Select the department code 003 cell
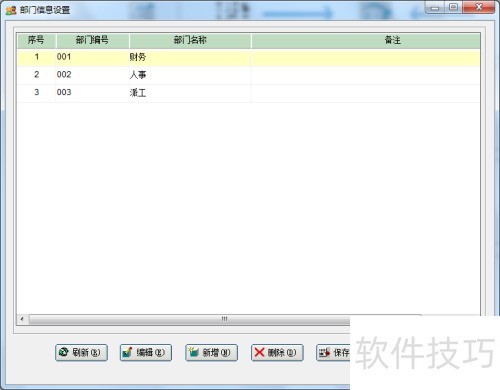Image resolution: width=500 pixels, height=390 pixels. [x=92, y=92]
